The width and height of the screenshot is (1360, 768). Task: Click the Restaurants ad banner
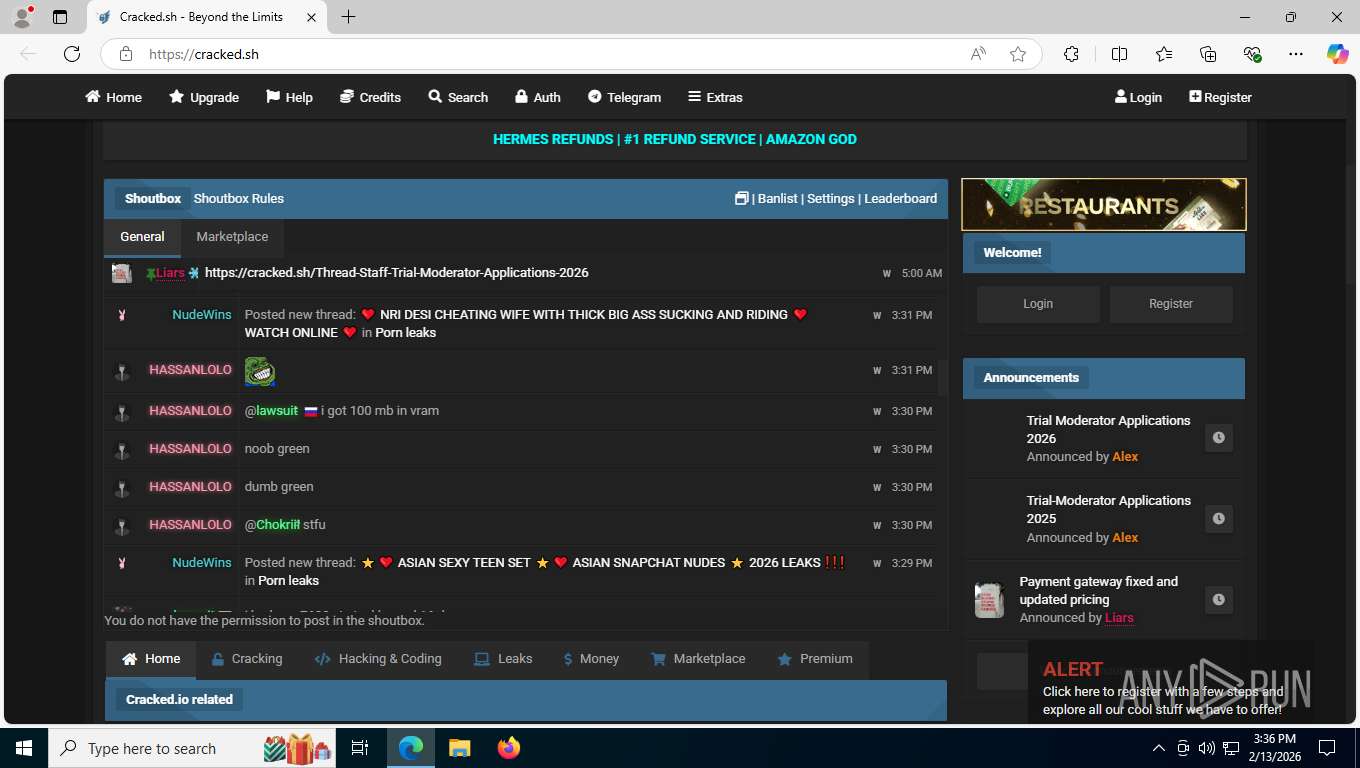point(1104,204)
